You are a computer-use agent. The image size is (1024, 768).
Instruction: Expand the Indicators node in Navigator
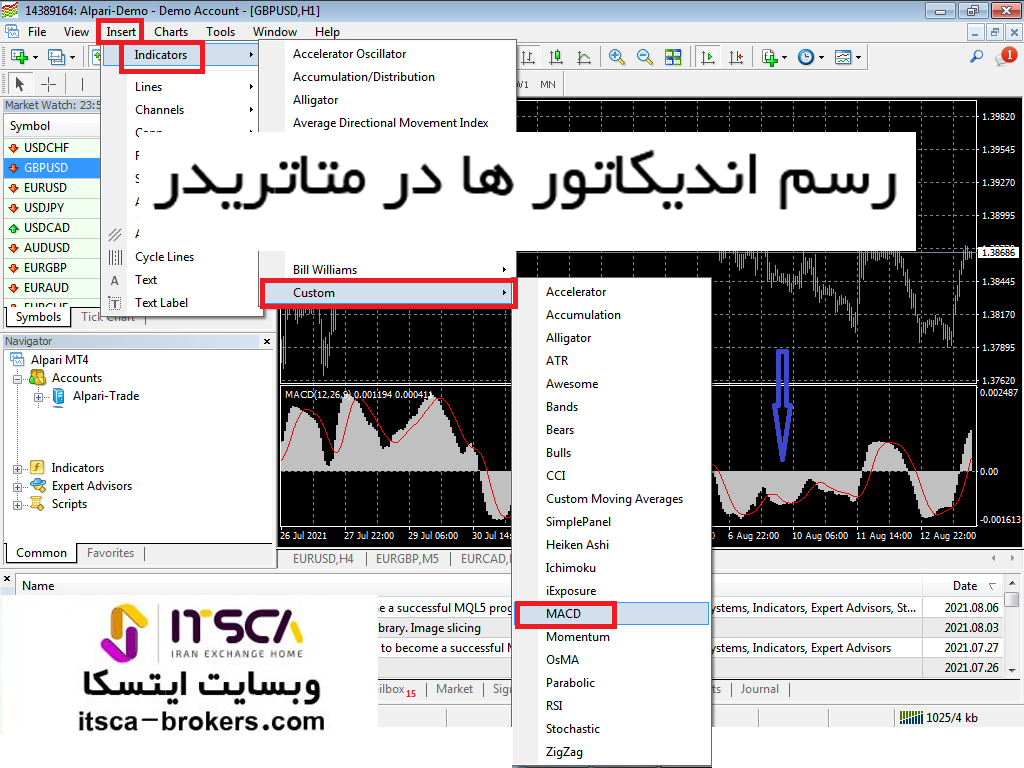17,469
